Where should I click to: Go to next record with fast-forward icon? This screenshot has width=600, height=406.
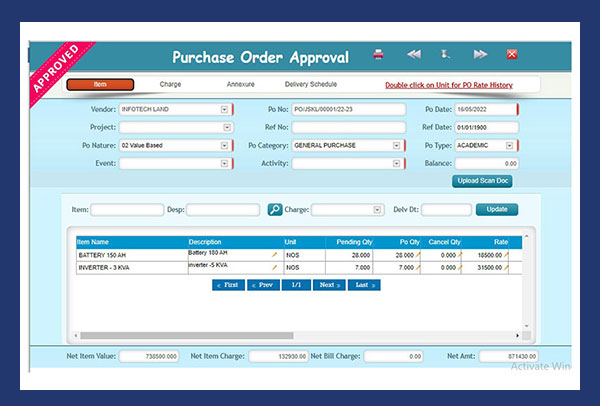pyautogui.click(x=480, y=54)
